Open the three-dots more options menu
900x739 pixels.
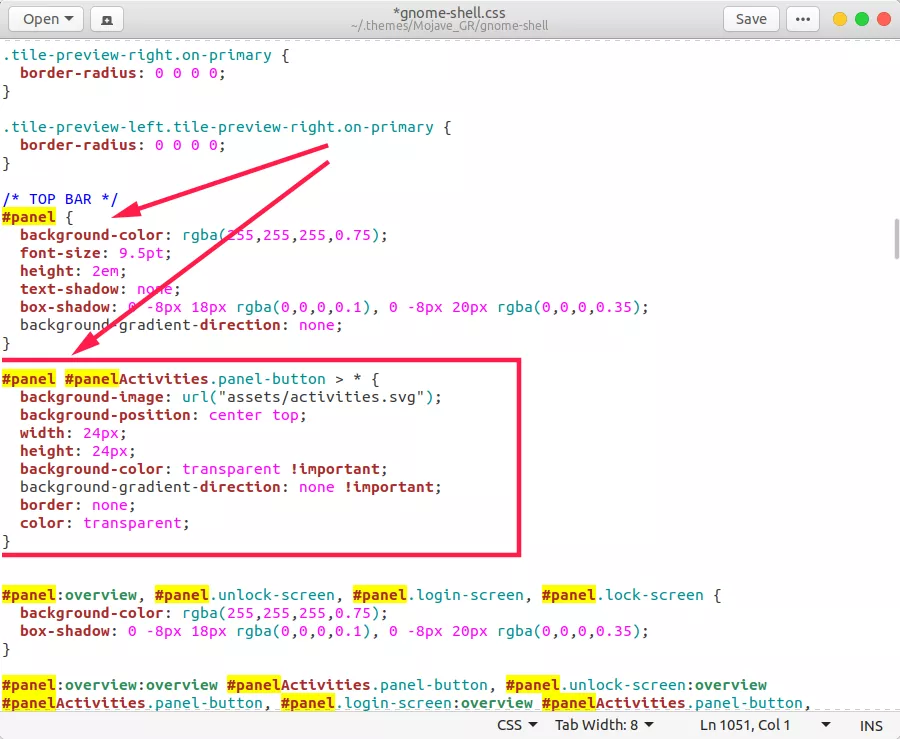802,19
